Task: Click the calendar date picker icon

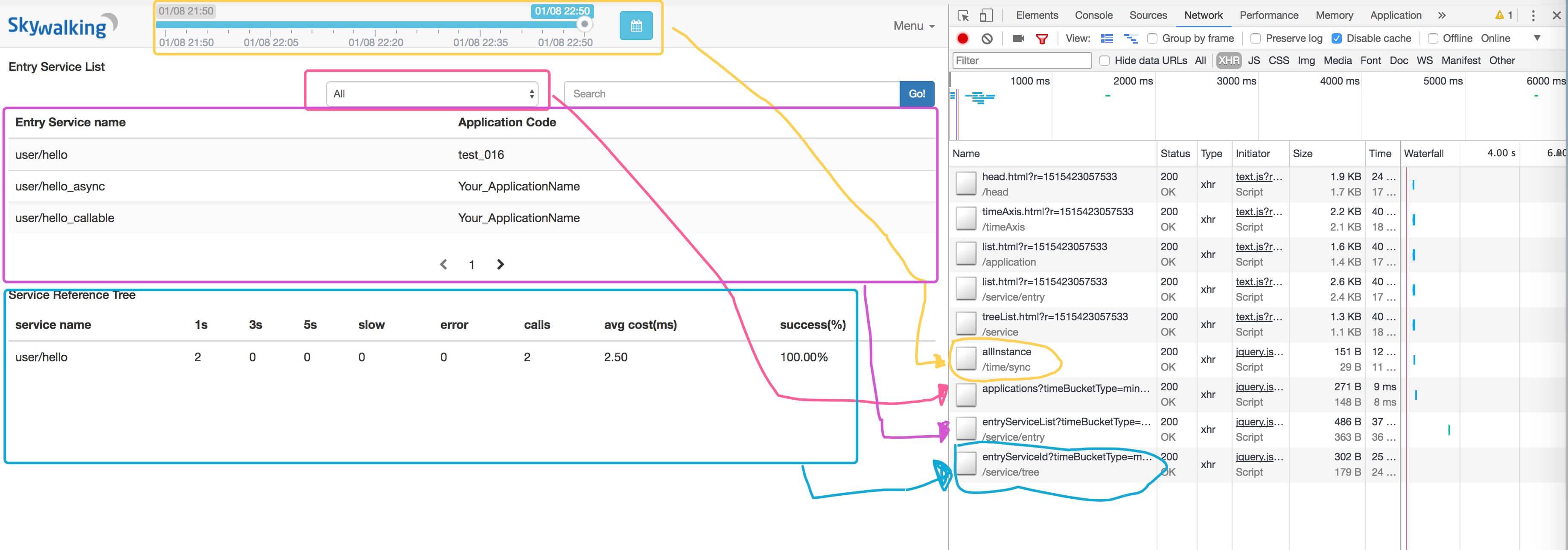Action: [635, 26]
